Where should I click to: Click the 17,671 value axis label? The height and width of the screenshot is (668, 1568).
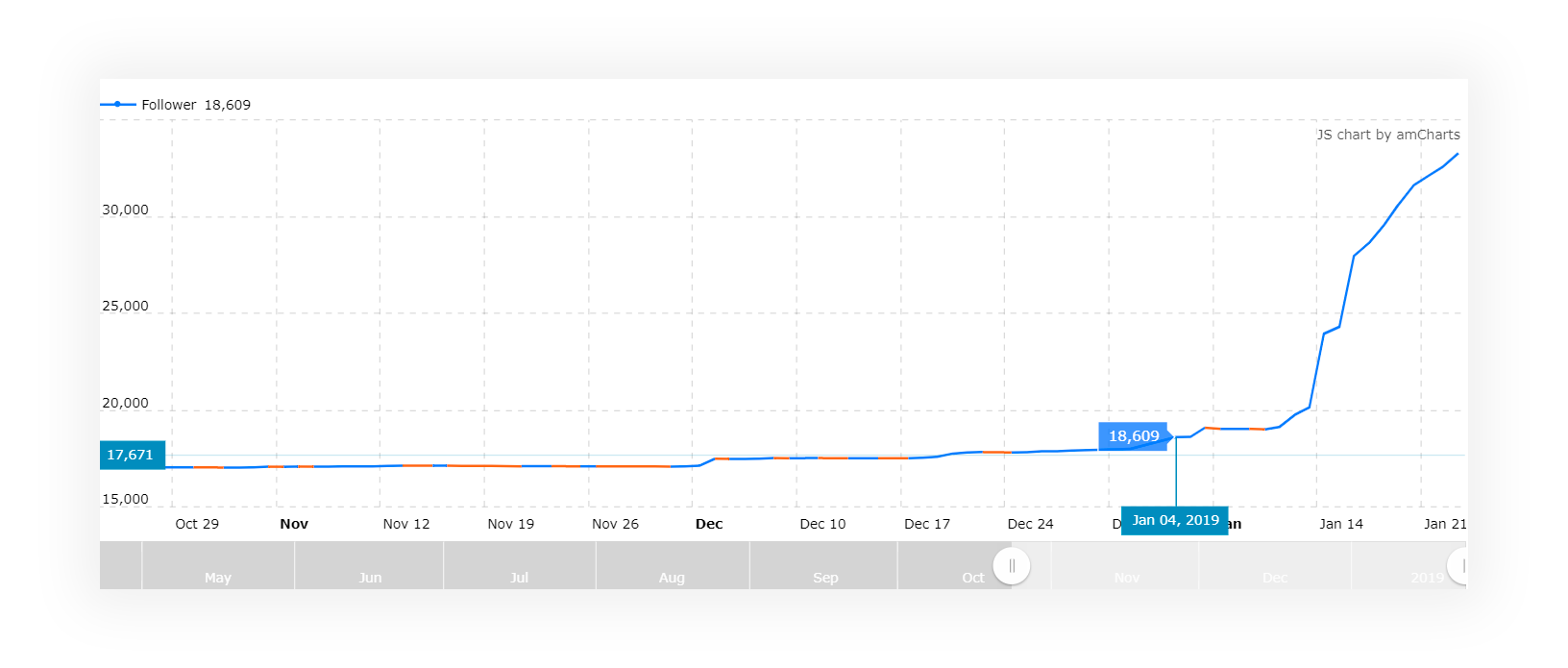click(x=131, y=455)
